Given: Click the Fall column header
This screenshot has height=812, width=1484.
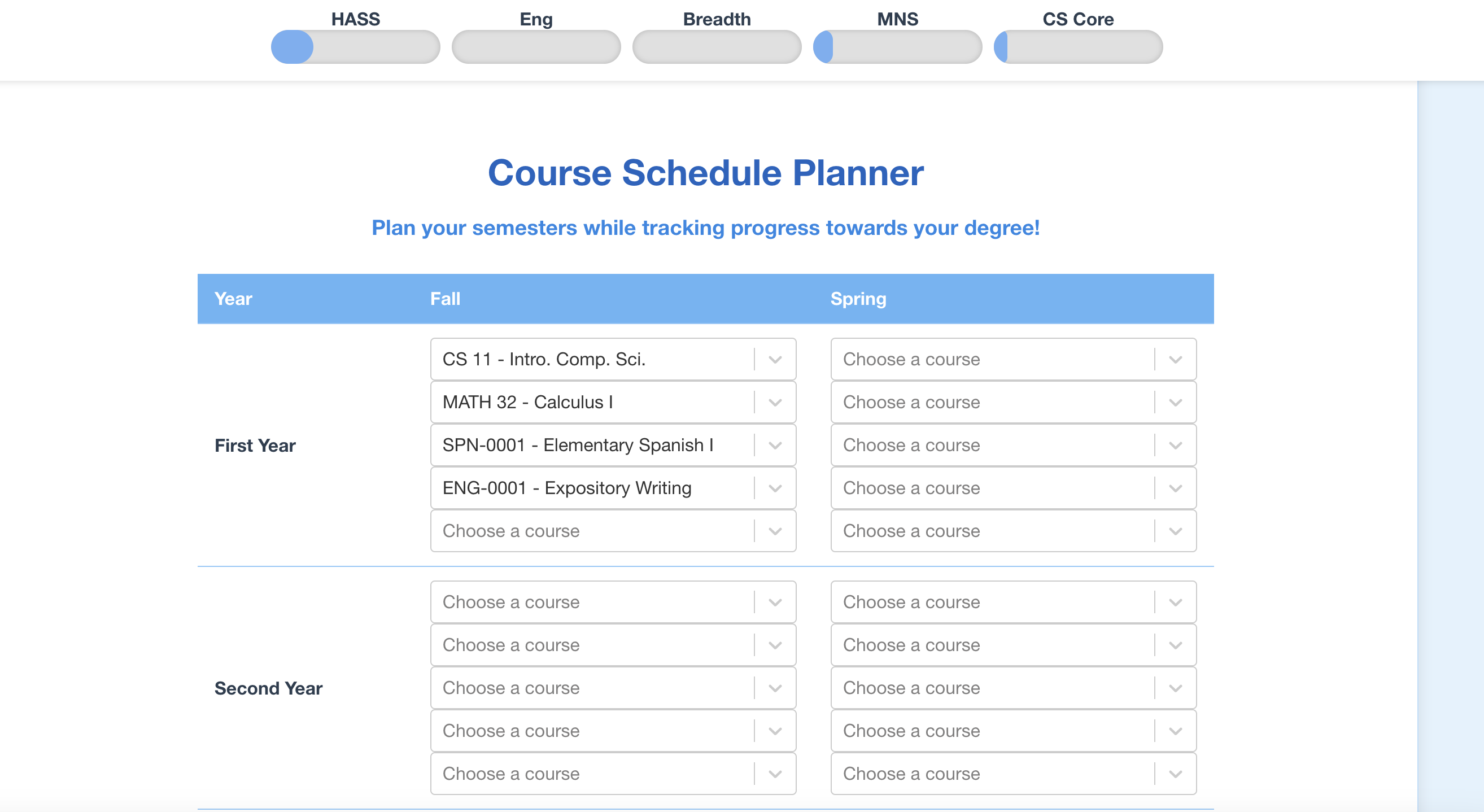Looking at the screenshot, I should [x=446, y=299].
